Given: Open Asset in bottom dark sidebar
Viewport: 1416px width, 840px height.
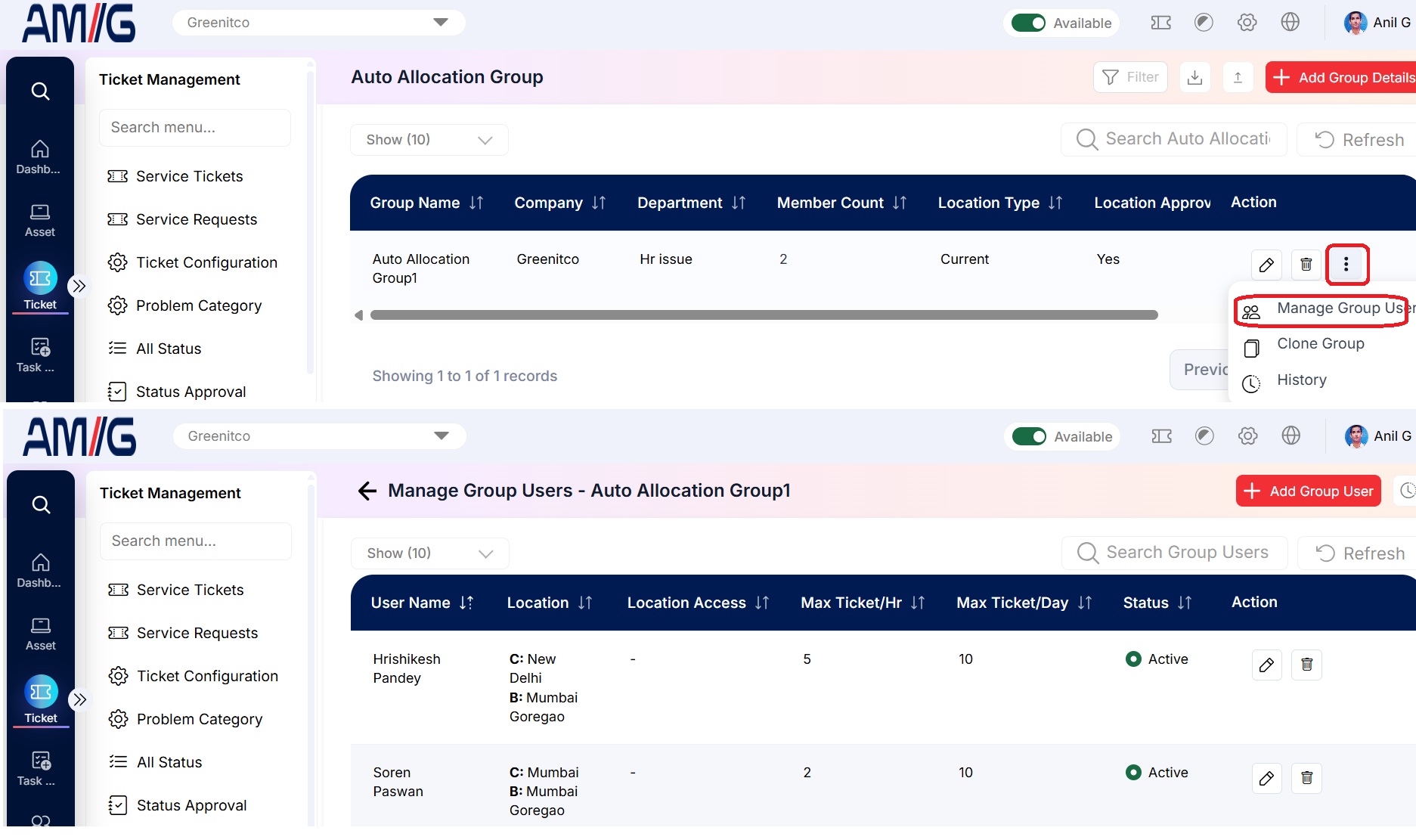Looking at the screenshot, I should click(41, 634).
